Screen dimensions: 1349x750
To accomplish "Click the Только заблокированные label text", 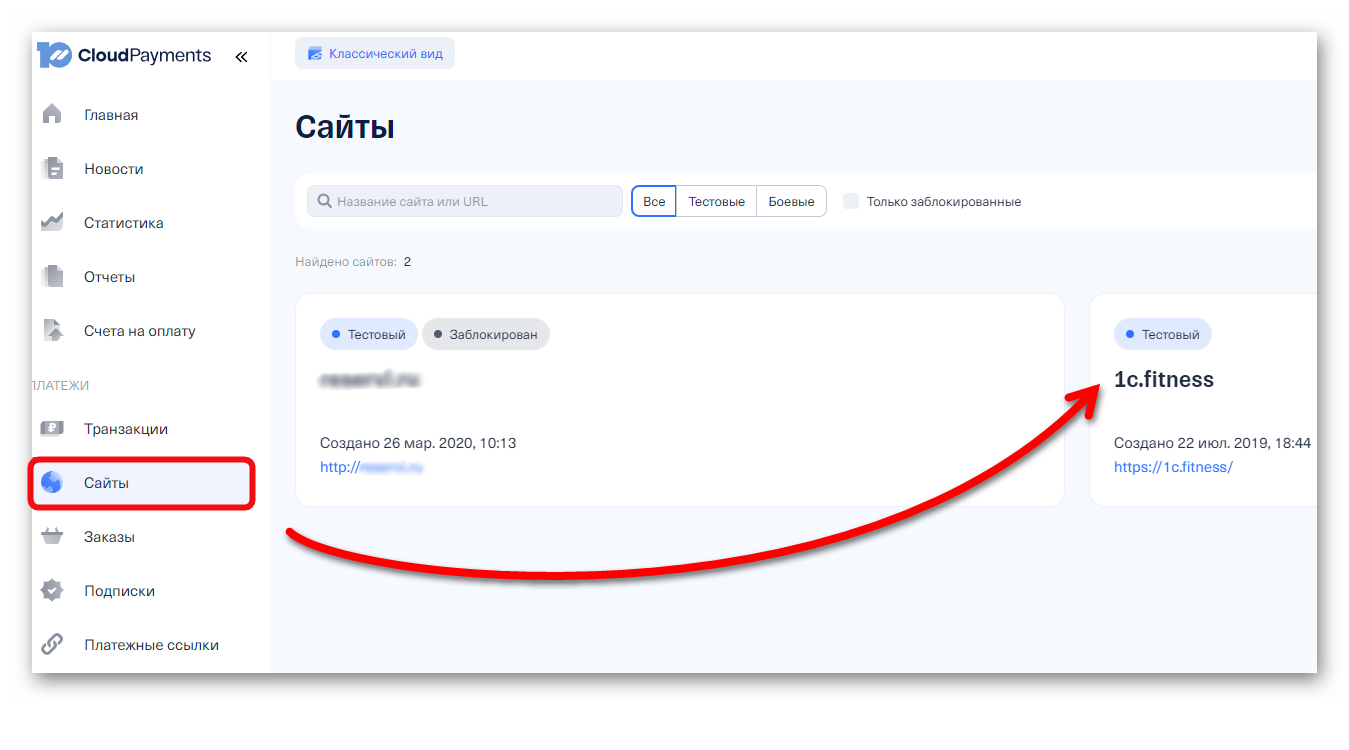I will [x=944, y=201].
